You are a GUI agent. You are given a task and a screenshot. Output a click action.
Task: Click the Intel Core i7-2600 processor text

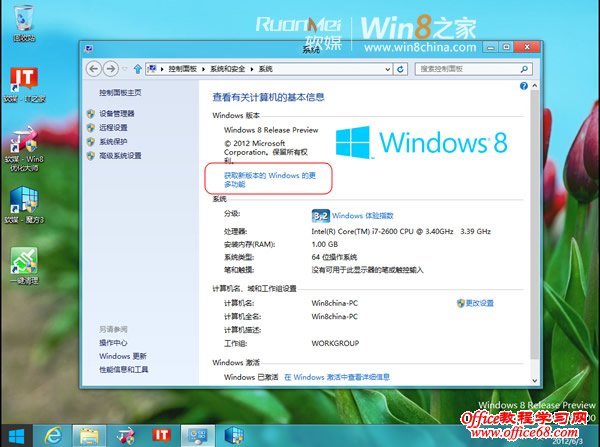pyautogui.click(x=401, y=231)
